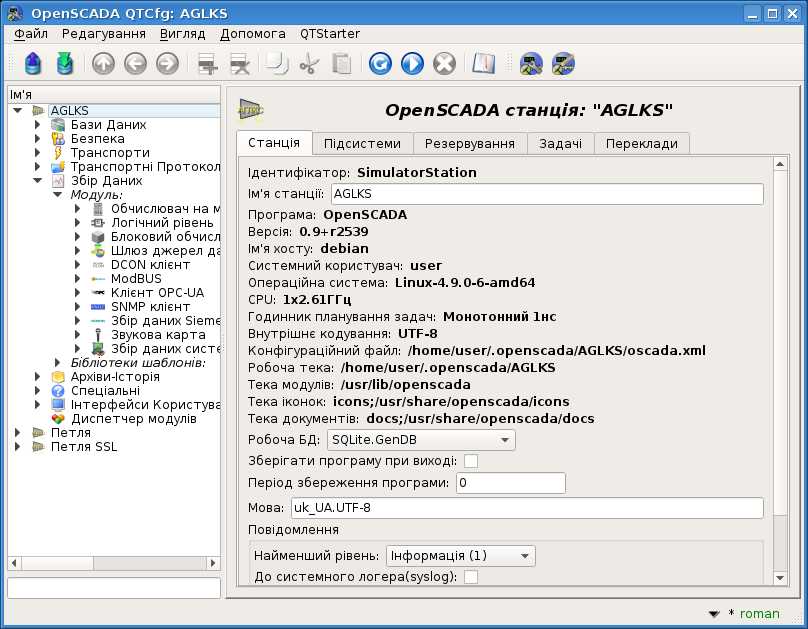The height and width of the screenshot is (629, 808).
Task: Click the Delete item toolbar icon
Action: click(239, 64)
